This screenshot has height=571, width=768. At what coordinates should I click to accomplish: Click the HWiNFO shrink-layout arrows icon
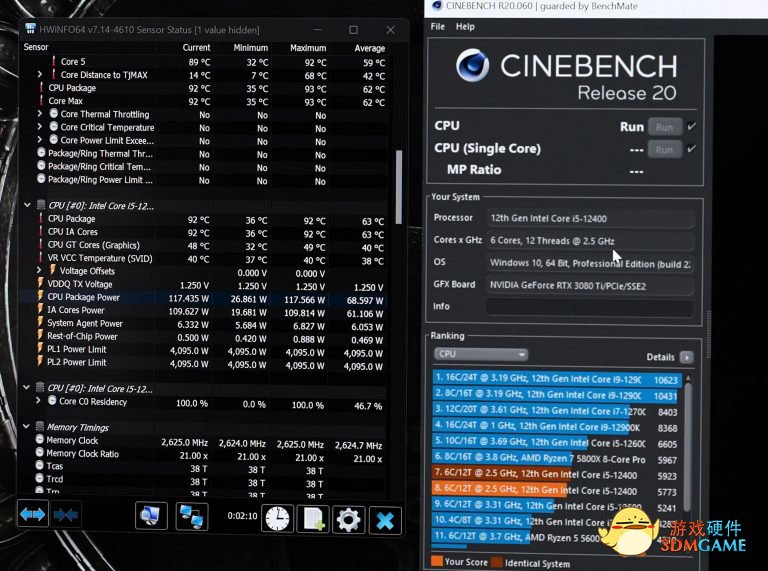[x=66, y=515]
